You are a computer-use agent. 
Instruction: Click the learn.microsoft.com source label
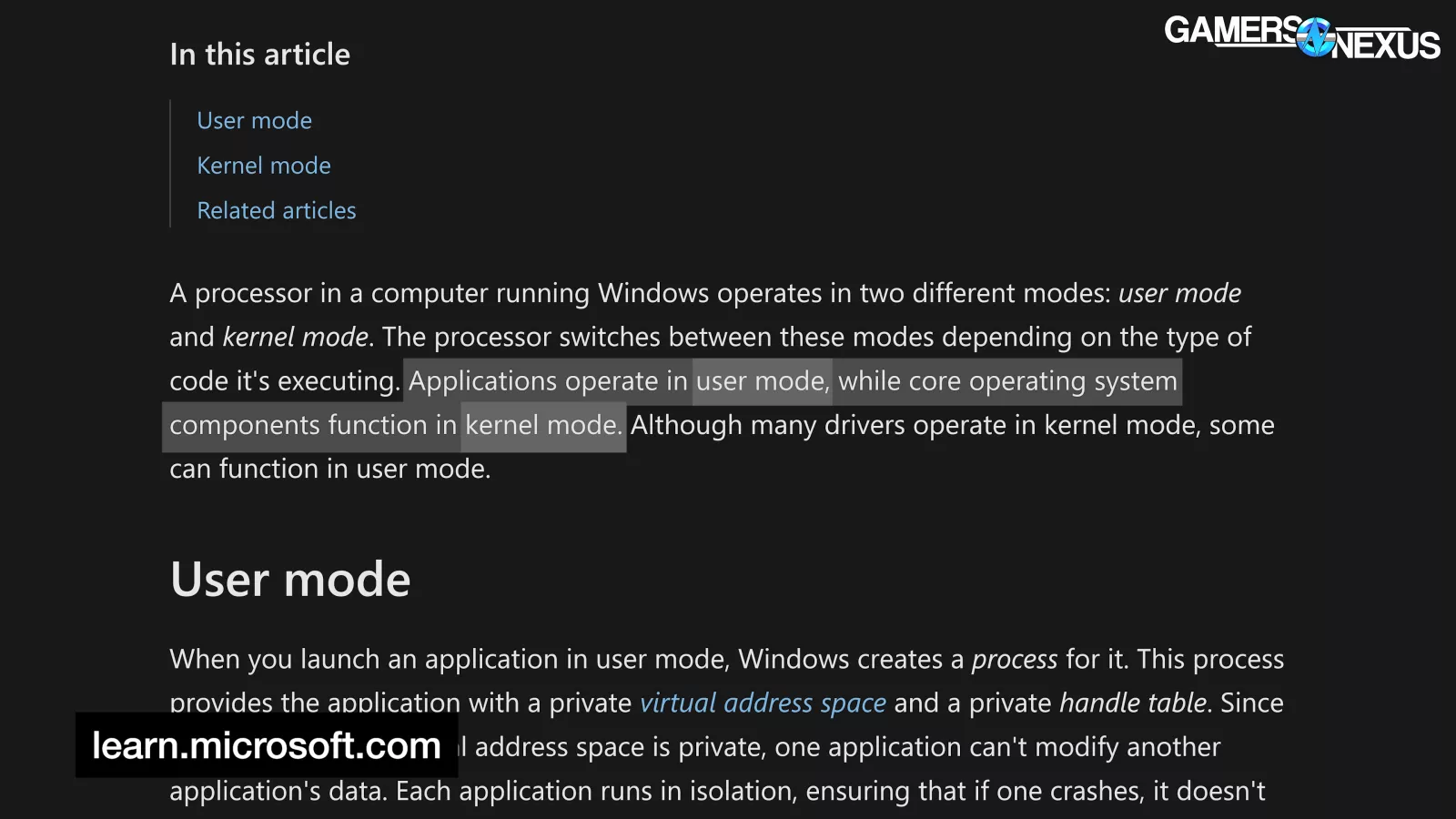tap(267, 745)
